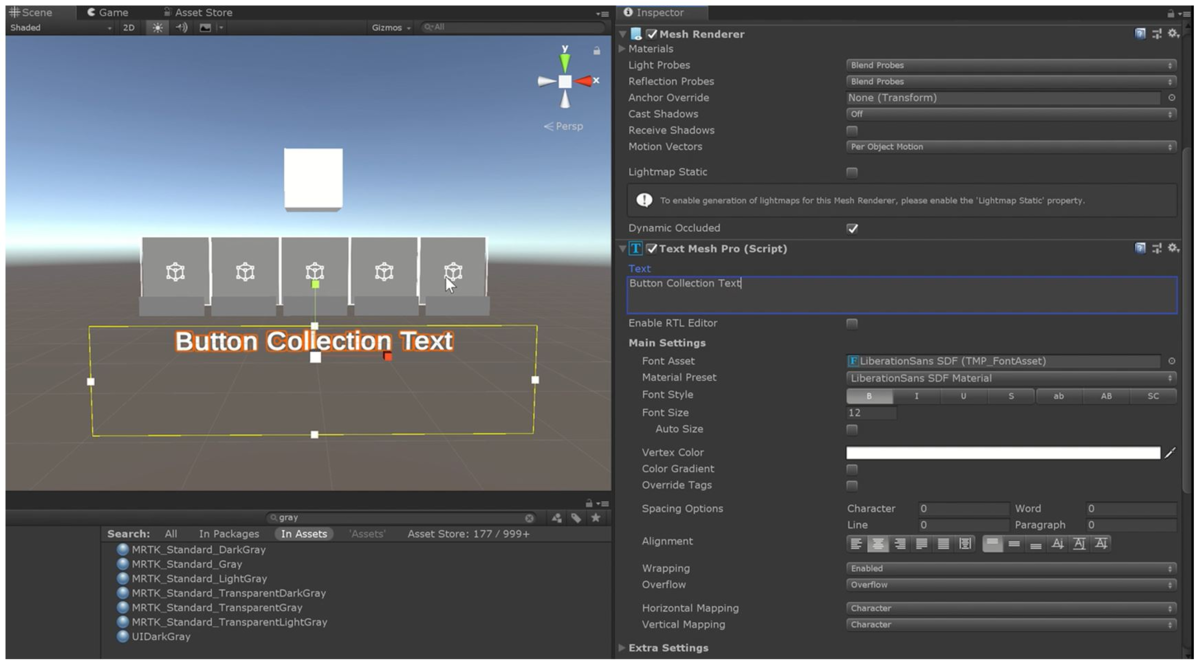Viewport: 1200px width, 666px height.
Task: Pick vertex color with eyedropper icon
Action: [1170, 453]
